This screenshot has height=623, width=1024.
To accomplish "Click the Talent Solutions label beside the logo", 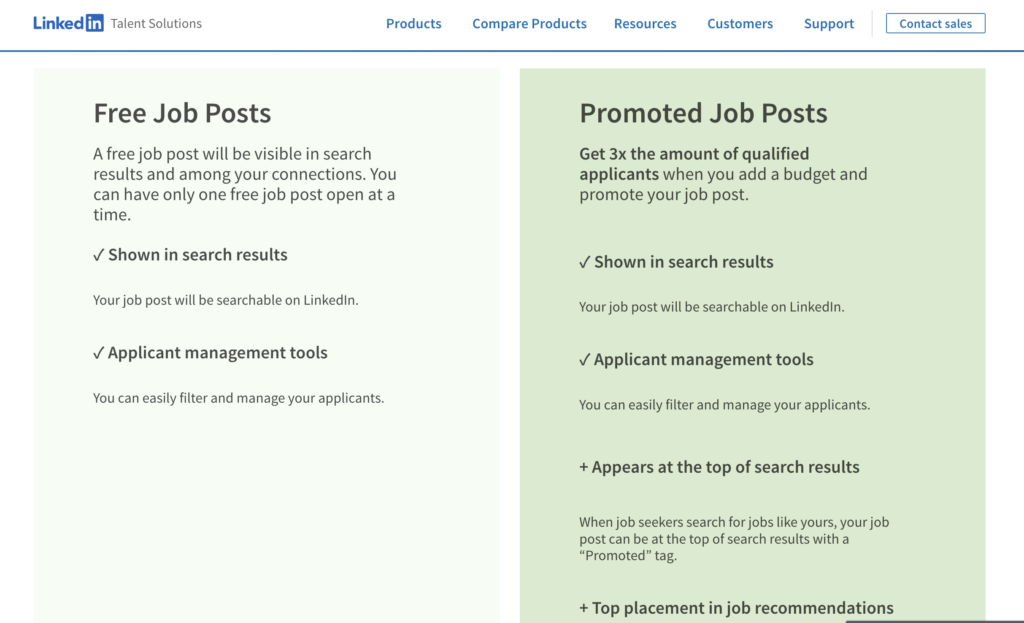I will pos(156,23).
